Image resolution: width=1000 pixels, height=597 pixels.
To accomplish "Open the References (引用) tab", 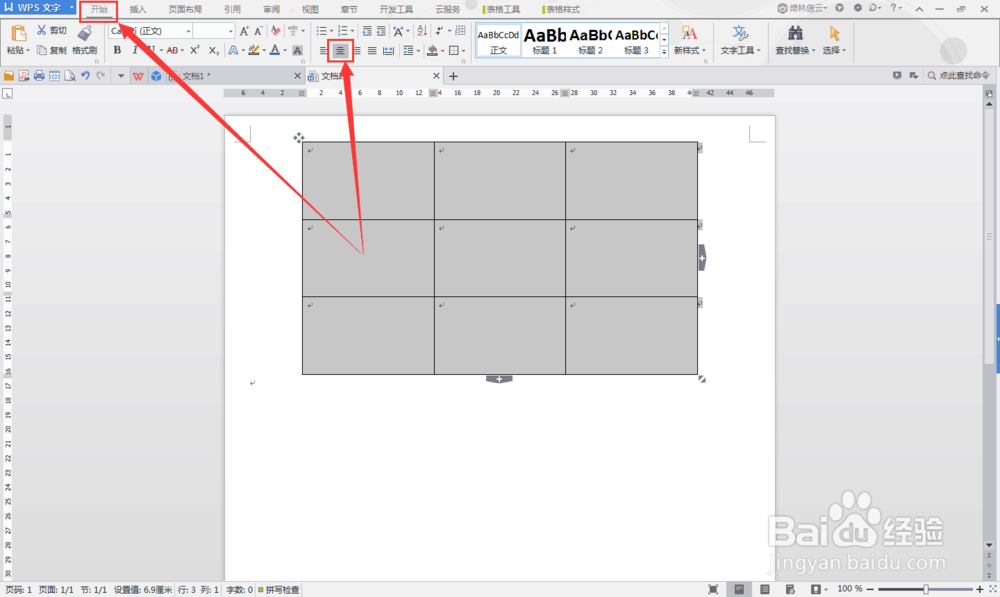I will tap(232, 10).
